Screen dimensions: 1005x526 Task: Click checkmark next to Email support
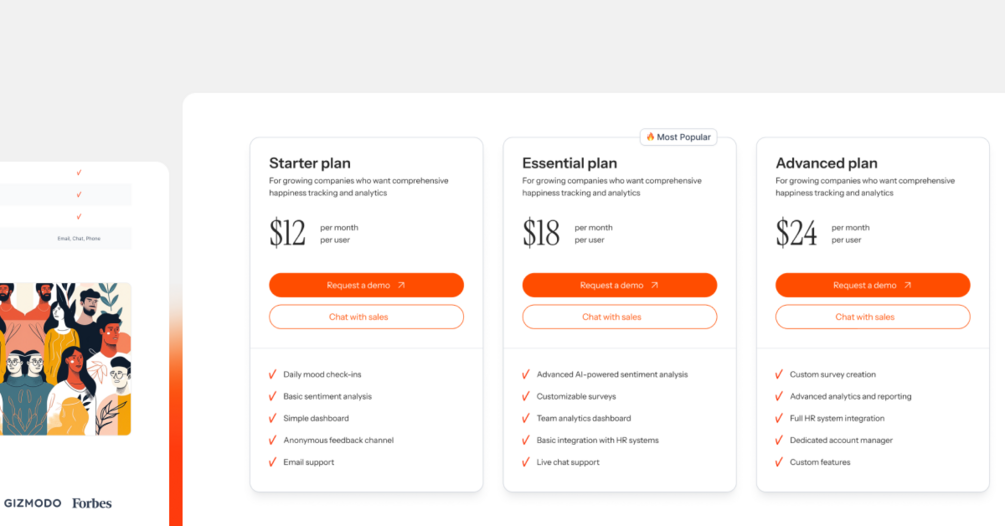click(273, 462)
